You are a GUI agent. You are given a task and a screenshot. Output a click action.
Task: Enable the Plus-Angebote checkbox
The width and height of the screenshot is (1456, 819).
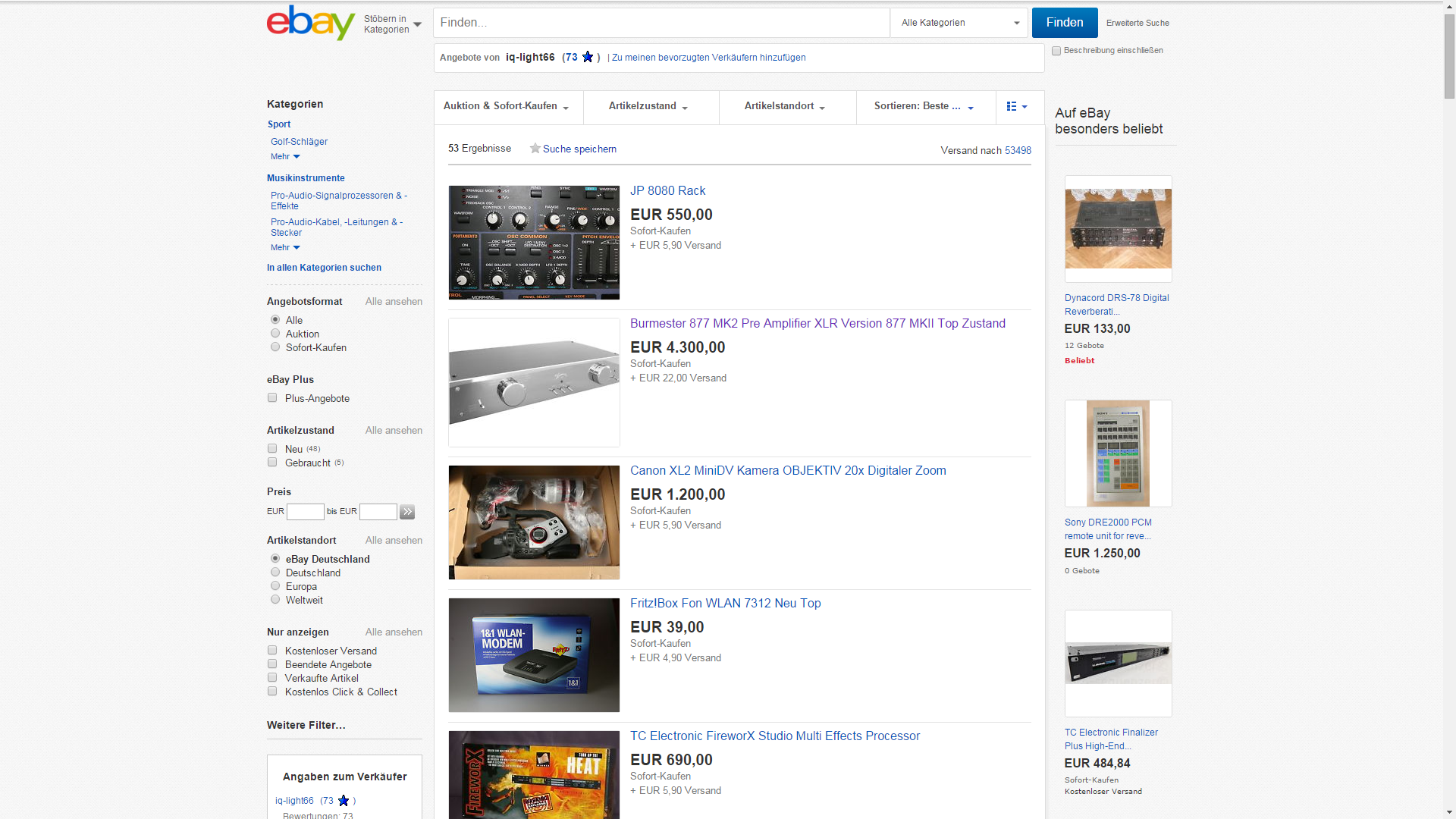272,398
